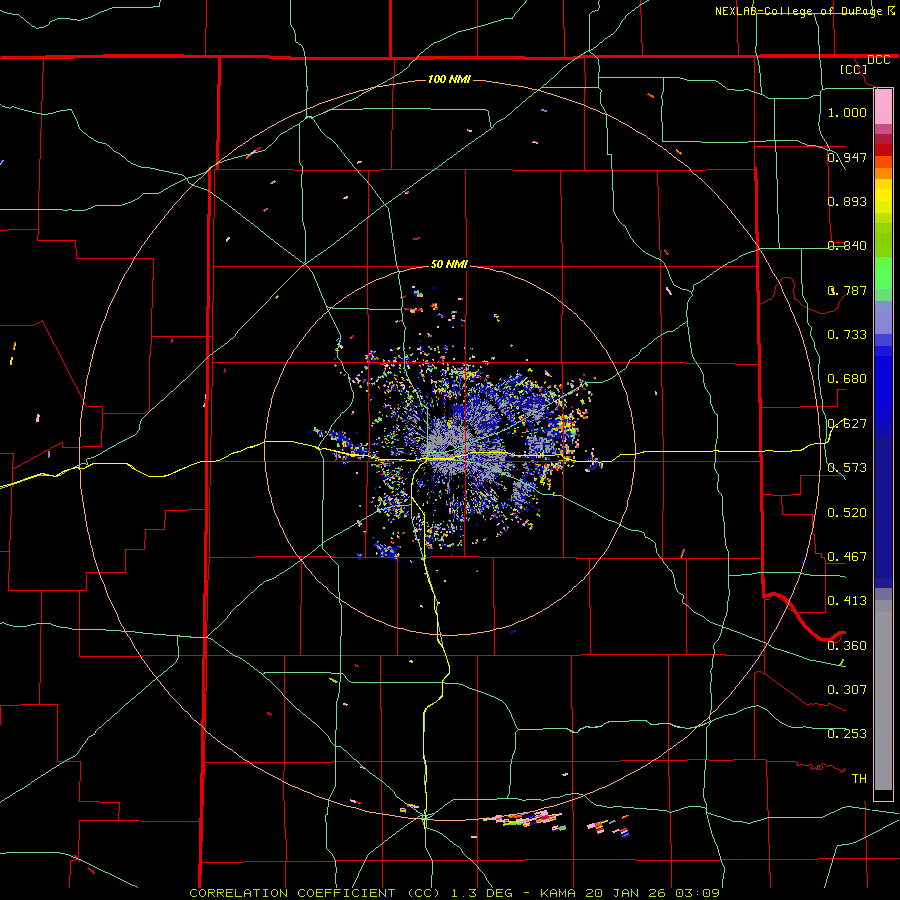This screenshot has width=900, height=900.
Task: Click the KAMA radar site identifier
Action: [558, 893]
